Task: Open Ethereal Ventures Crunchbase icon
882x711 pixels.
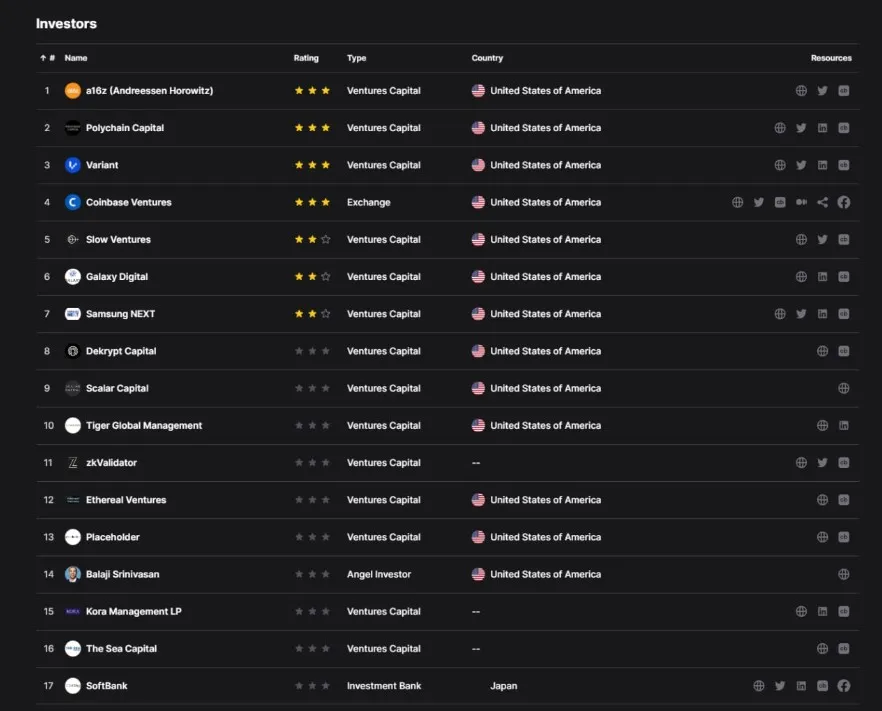Action: (844, 500)
